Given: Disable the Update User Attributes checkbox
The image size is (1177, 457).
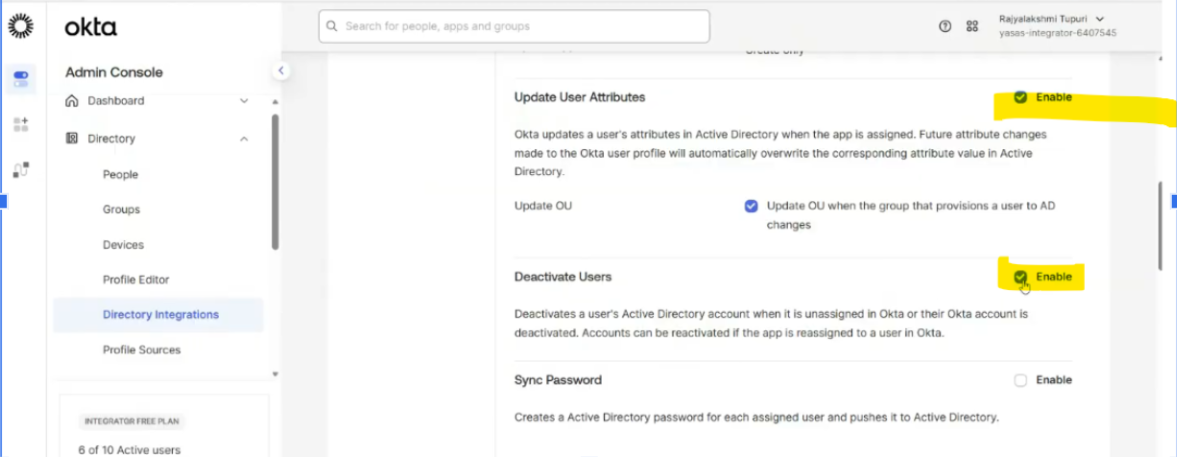Looking at the screenshot, I should tap(1020, 97).
